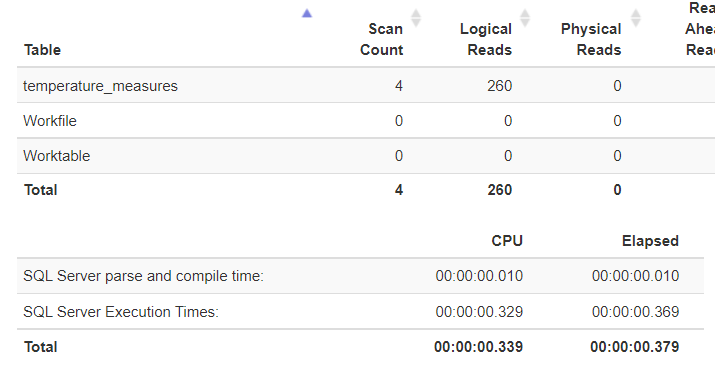715x368 pixels.
Task: Click the Elapsed column header
Action: [650, 241]
